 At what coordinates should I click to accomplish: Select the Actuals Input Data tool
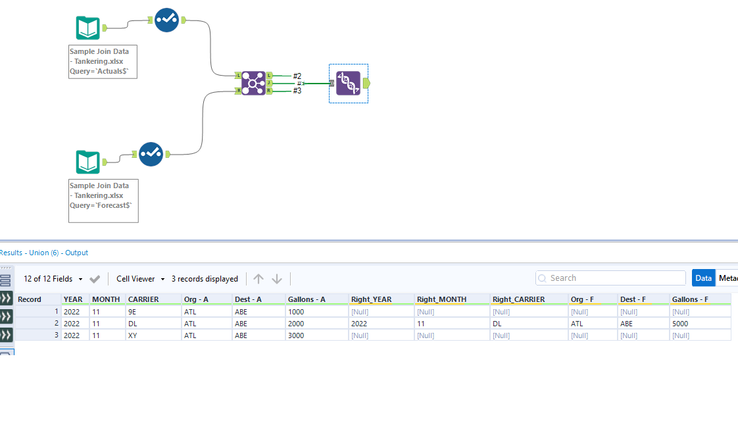88,28
